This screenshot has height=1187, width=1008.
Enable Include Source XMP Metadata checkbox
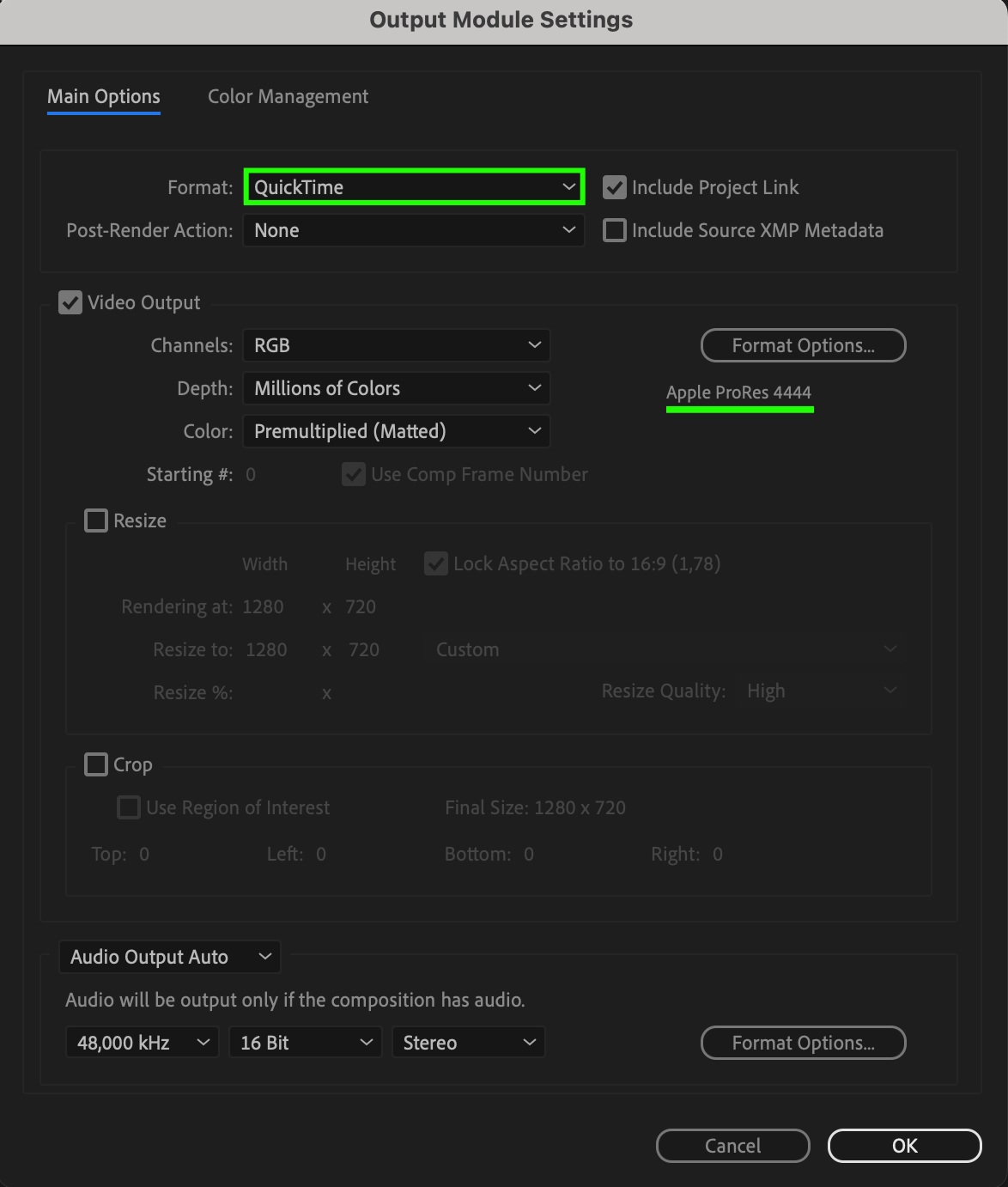tap(615, 230)
